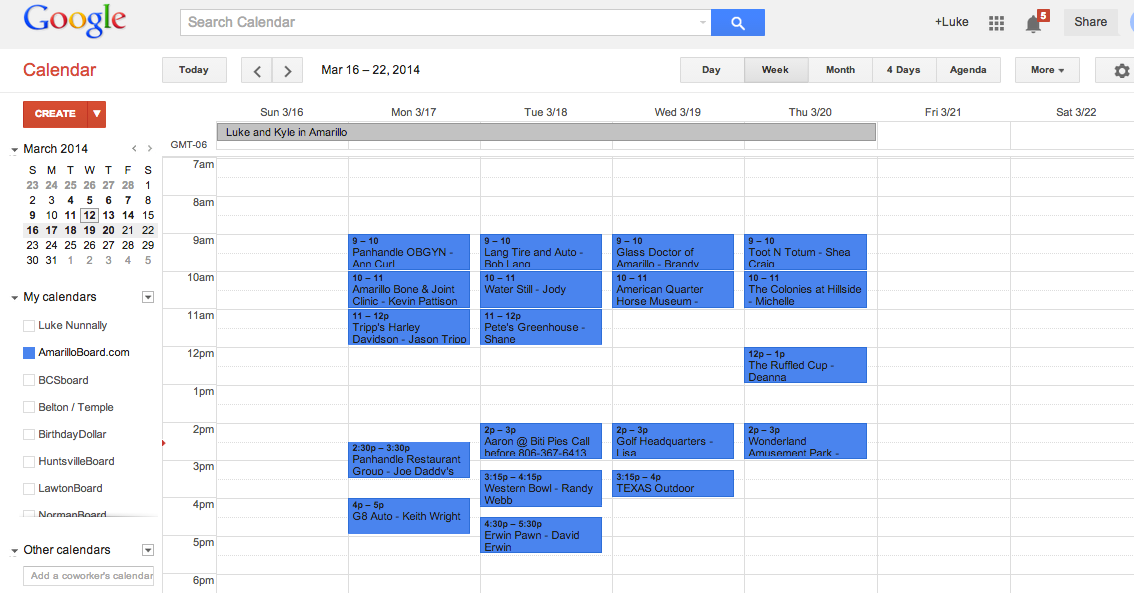Collapse the Other calendars section
Image resolution: width=1134 pixels, height=593 pixels.
(14, 550)
